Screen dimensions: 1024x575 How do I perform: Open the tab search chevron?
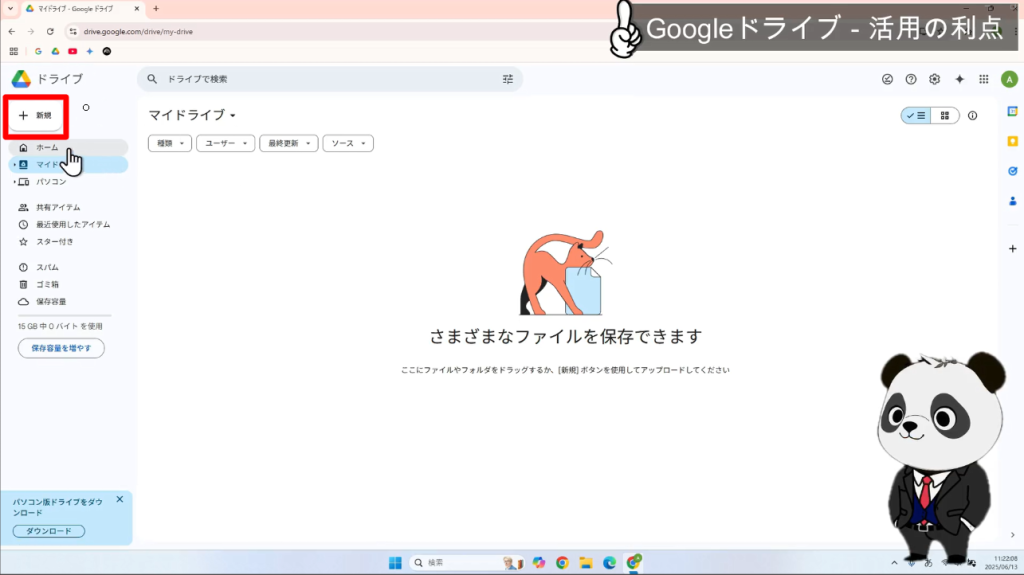click(10, 8)
